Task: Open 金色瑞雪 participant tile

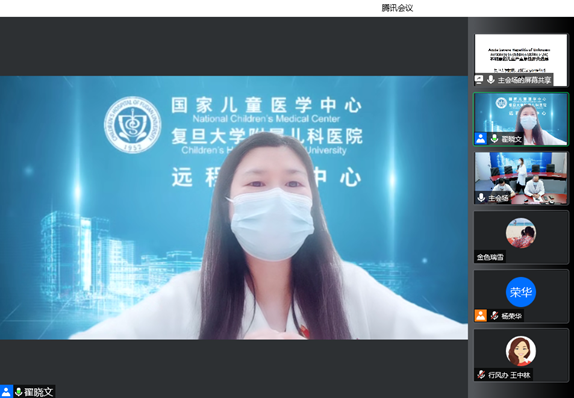Action: pos(521,237)
